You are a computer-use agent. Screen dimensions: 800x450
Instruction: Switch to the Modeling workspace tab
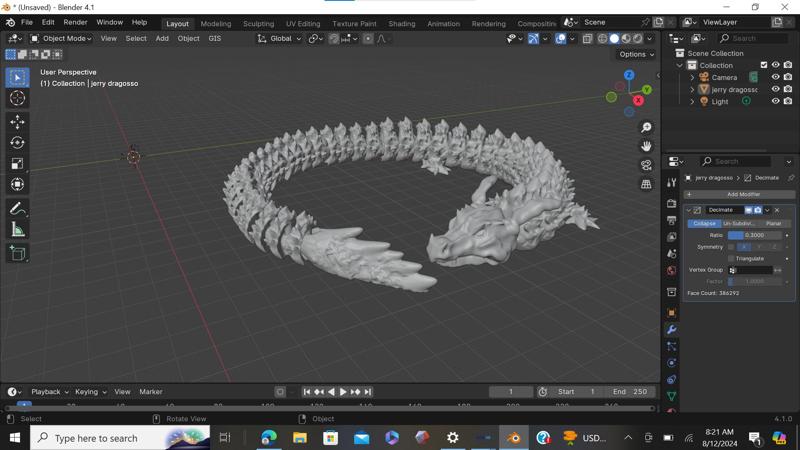(215, 23)
